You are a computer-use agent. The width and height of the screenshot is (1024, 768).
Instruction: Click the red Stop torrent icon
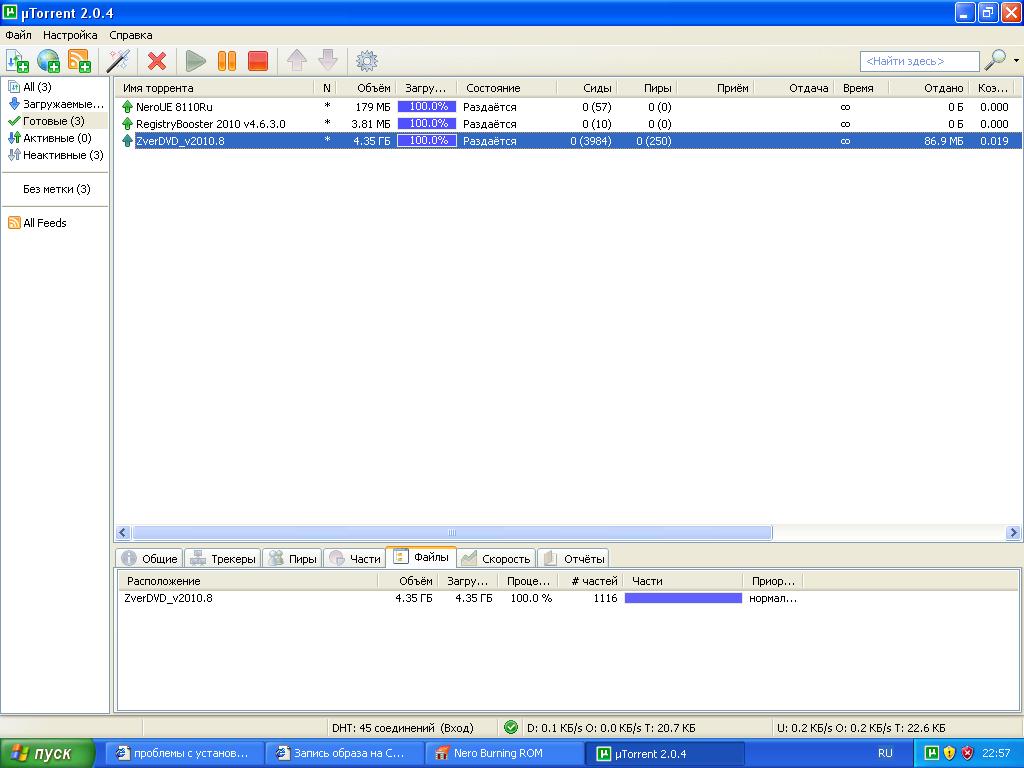click(x=258, y=61)
